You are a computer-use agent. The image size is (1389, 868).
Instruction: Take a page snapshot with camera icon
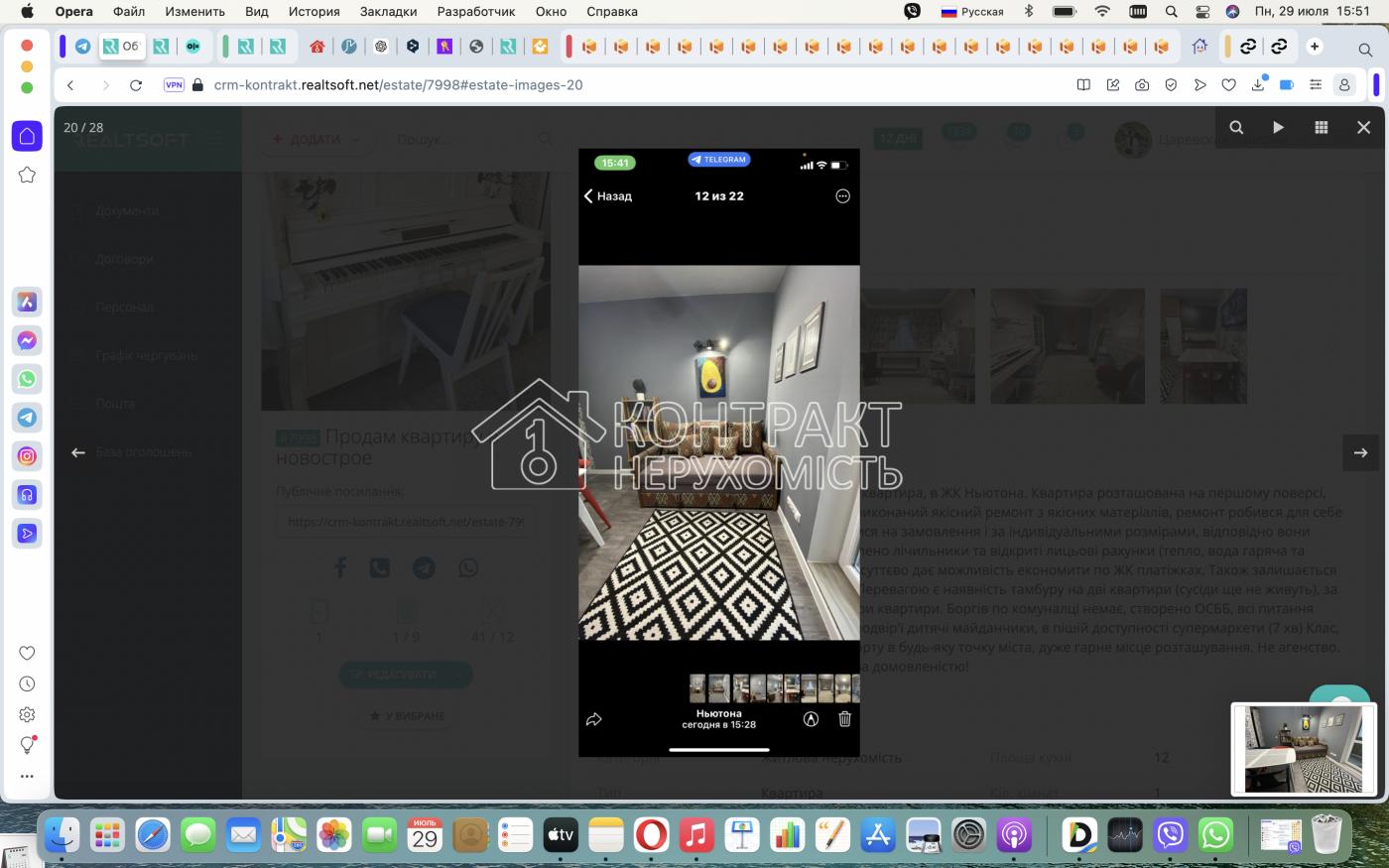click(x=1142, y=85)
